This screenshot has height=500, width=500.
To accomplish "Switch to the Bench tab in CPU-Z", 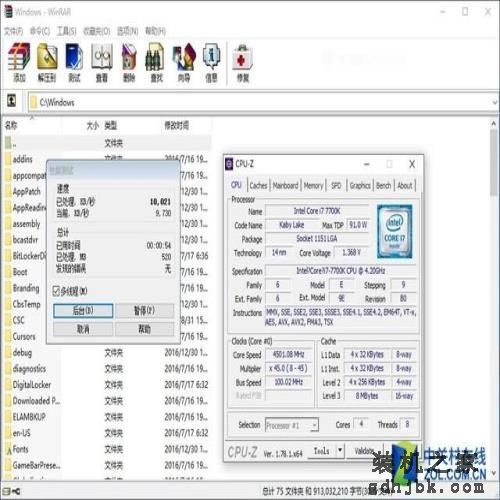I will tap(384, 185).
